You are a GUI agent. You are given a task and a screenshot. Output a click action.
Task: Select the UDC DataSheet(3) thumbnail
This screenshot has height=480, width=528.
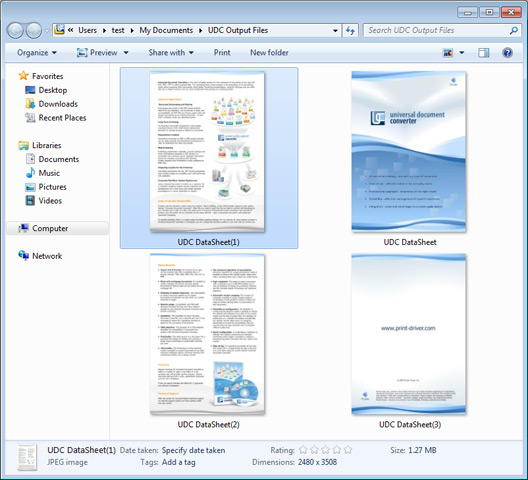[x=409, y=340]
